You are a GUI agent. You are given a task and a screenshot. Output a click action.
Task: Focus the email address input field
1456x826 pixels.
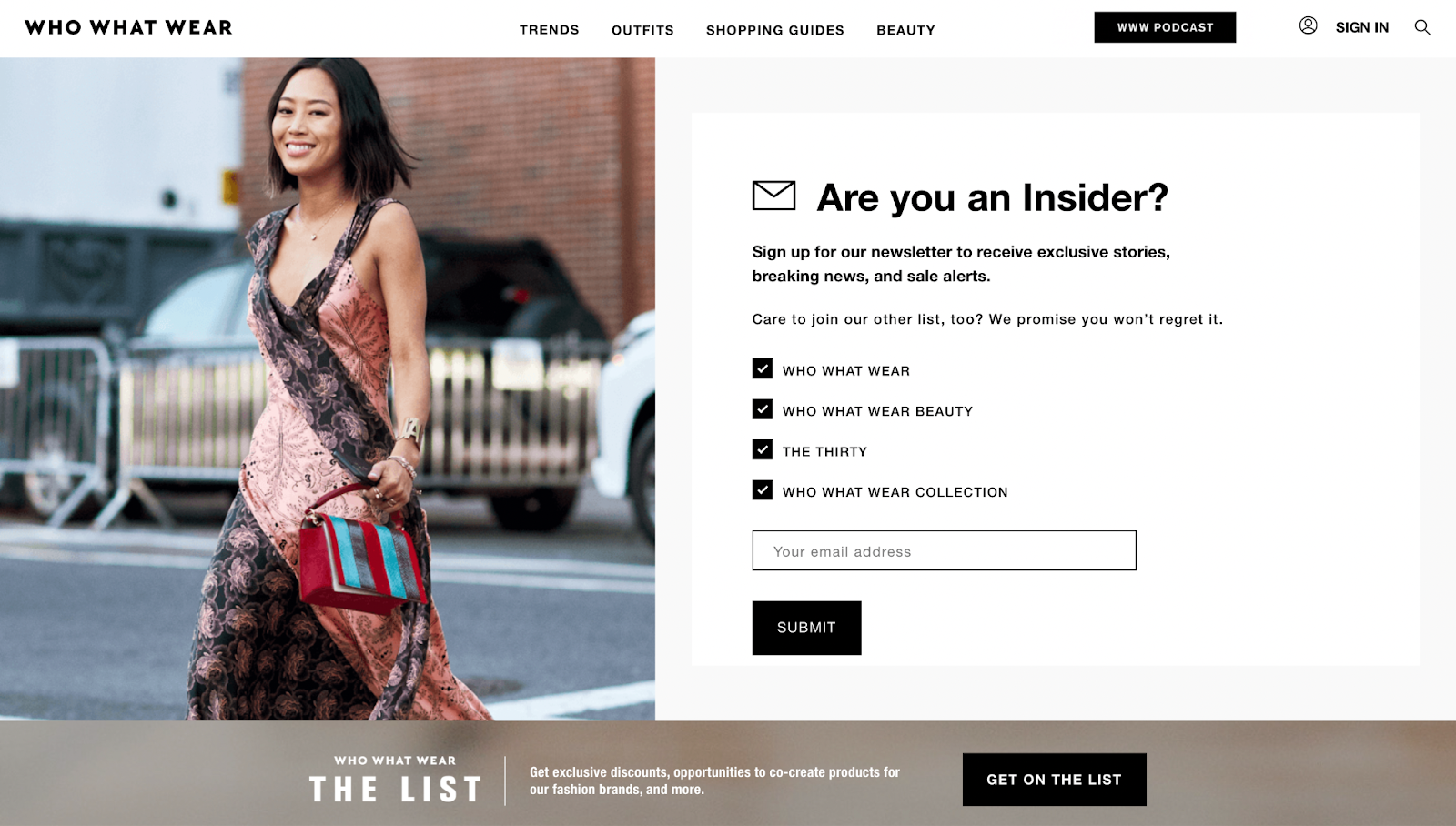(x=944, y=550)
